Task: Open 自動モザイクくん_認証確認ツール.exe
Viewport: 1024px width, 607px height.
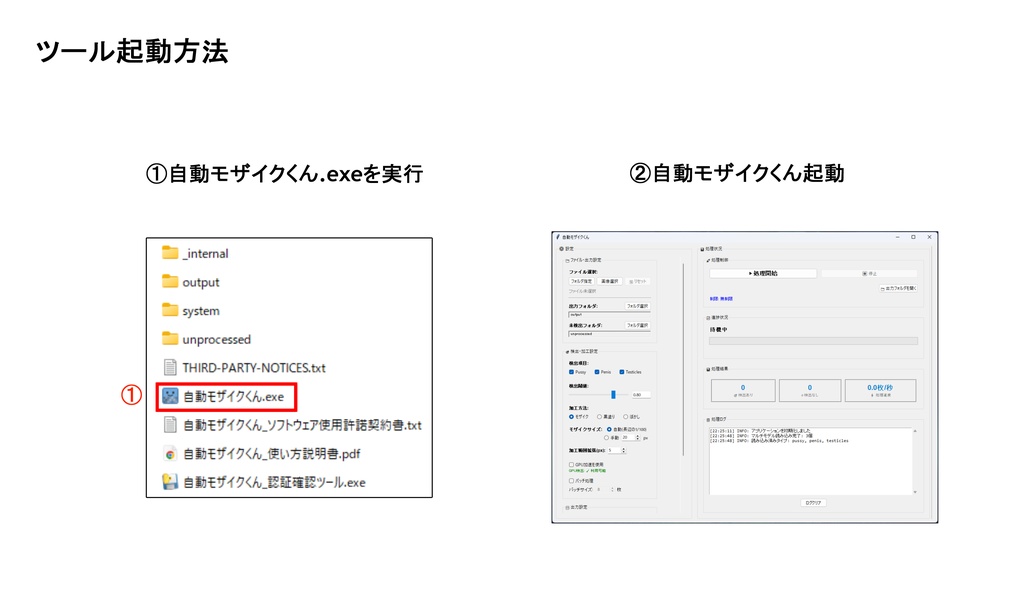Action: tap(250, 482)
